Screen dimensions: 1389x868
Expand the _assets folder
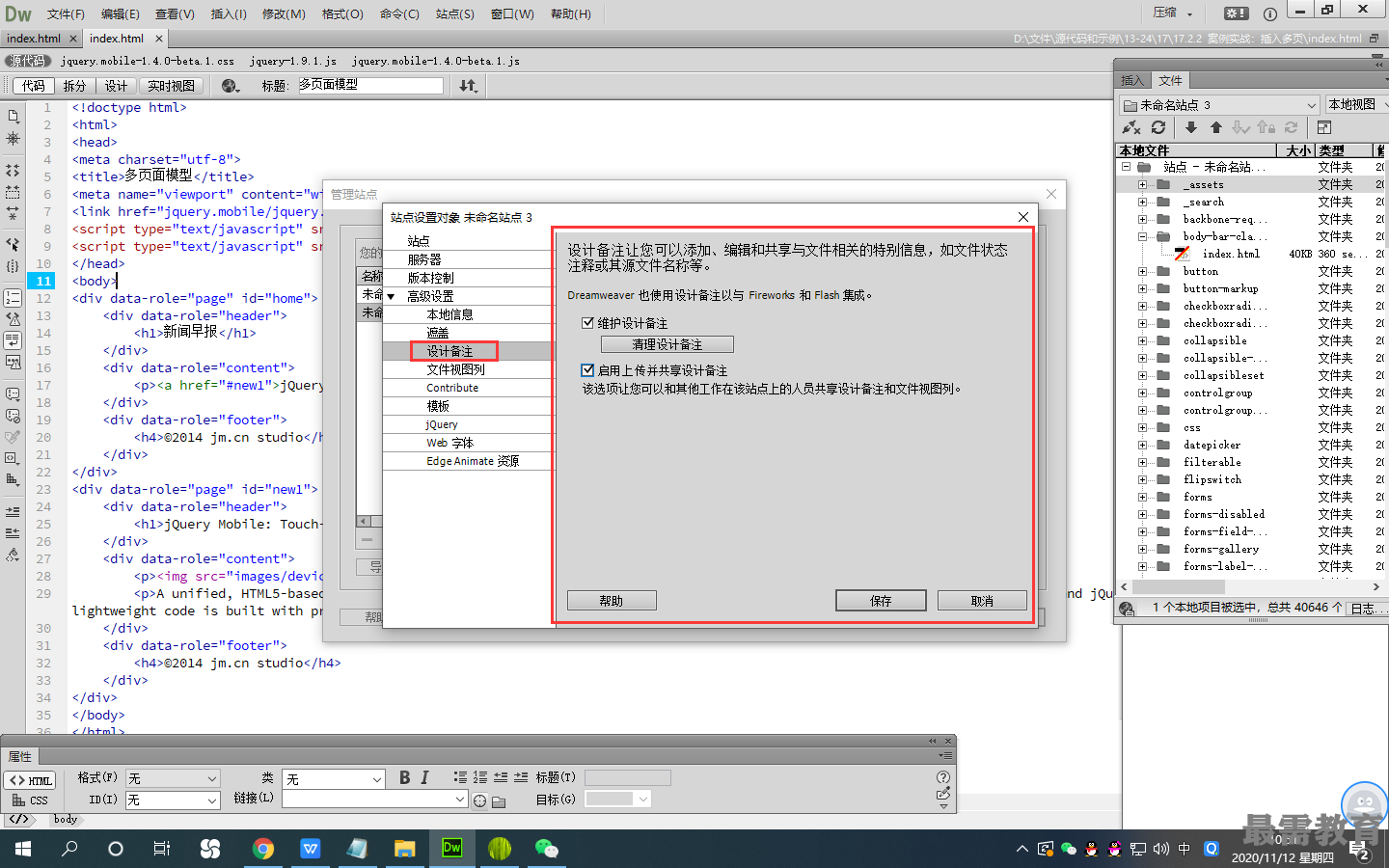point(1142,184)
